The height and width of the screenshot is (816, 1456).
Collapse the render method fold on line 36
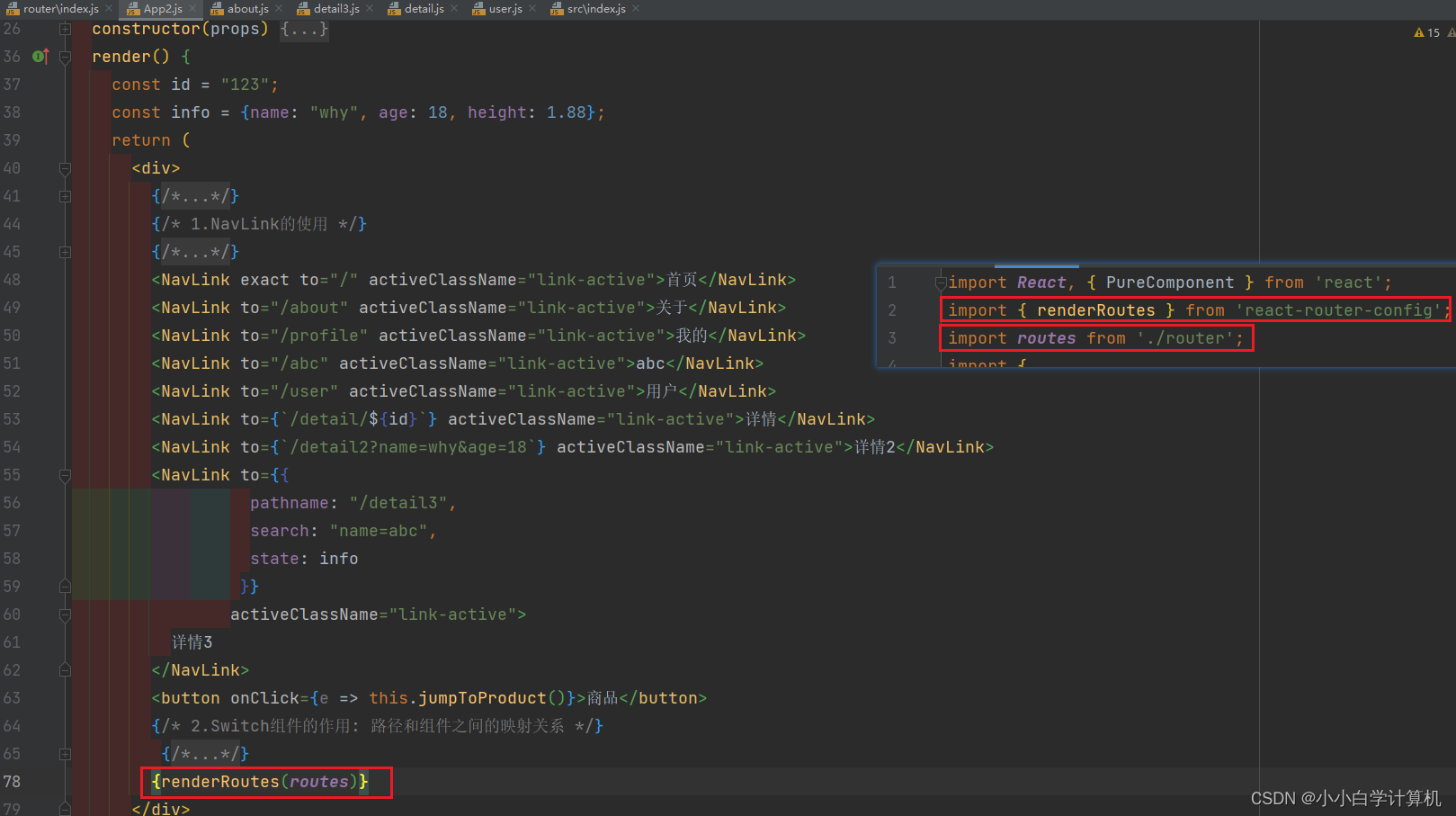(65, 57)
